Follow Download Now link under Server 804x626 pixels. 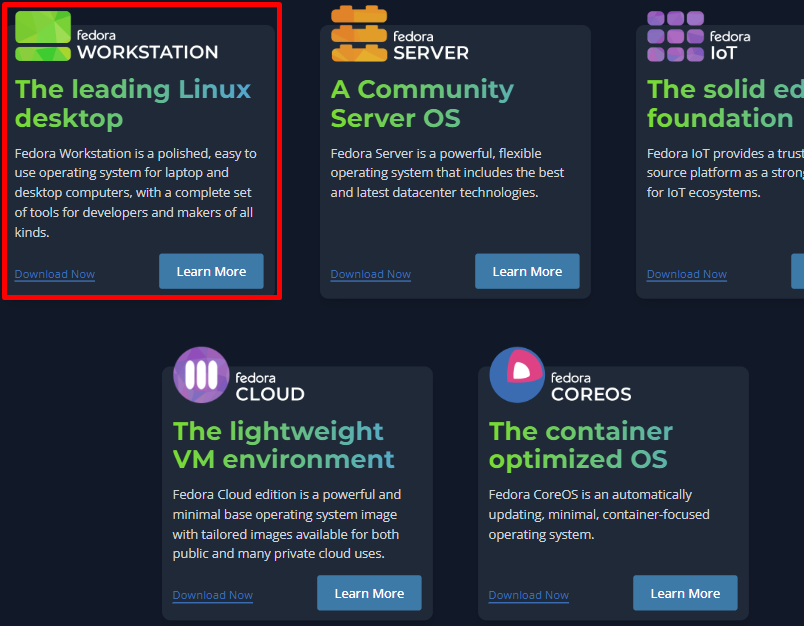click(370, 274)
